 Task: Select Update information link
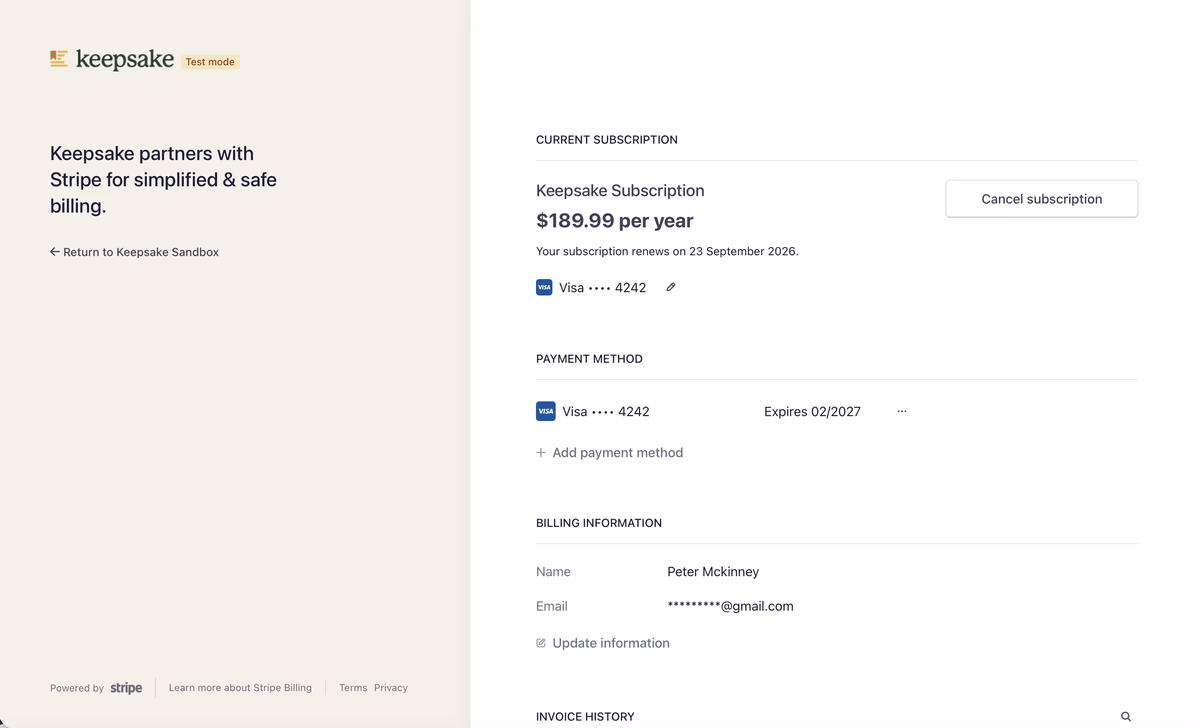click(610, 643)
